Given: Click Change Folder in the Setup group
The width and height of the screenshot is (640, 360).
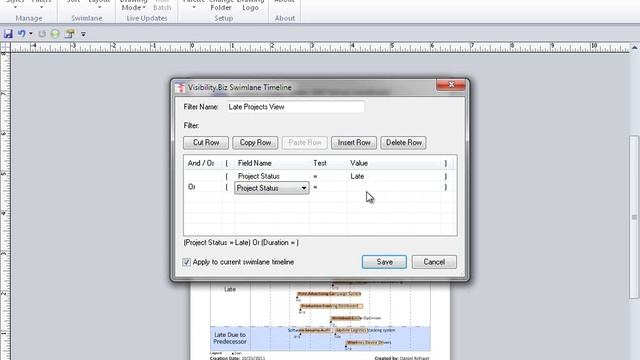Looking at the screenshot, I should tap(221, 5).
